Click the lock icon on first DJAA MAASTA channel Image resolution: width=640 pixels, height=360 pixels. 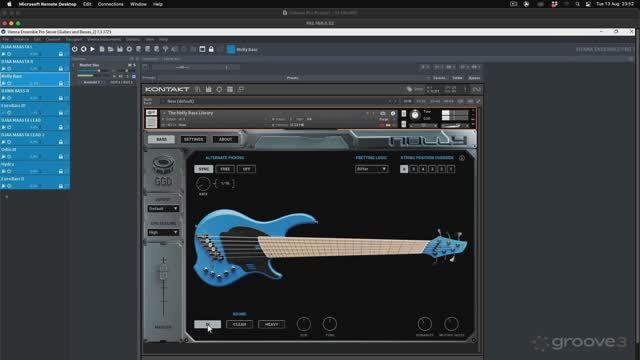click(x=61, y=54)
